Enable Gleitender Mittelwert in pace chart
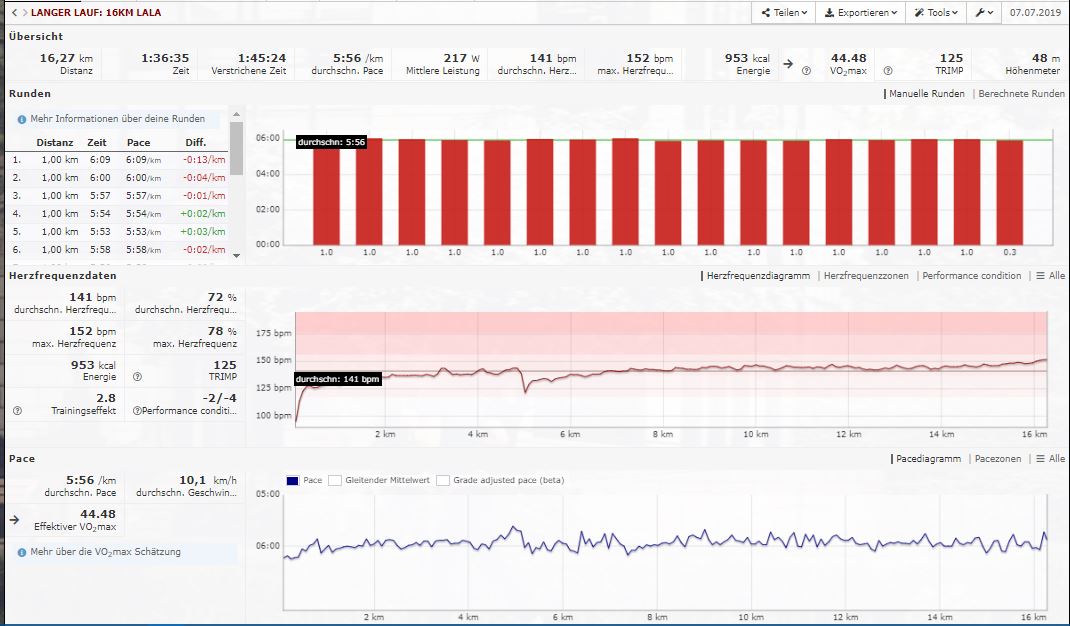1070x626 pixels. click(336, 480)
